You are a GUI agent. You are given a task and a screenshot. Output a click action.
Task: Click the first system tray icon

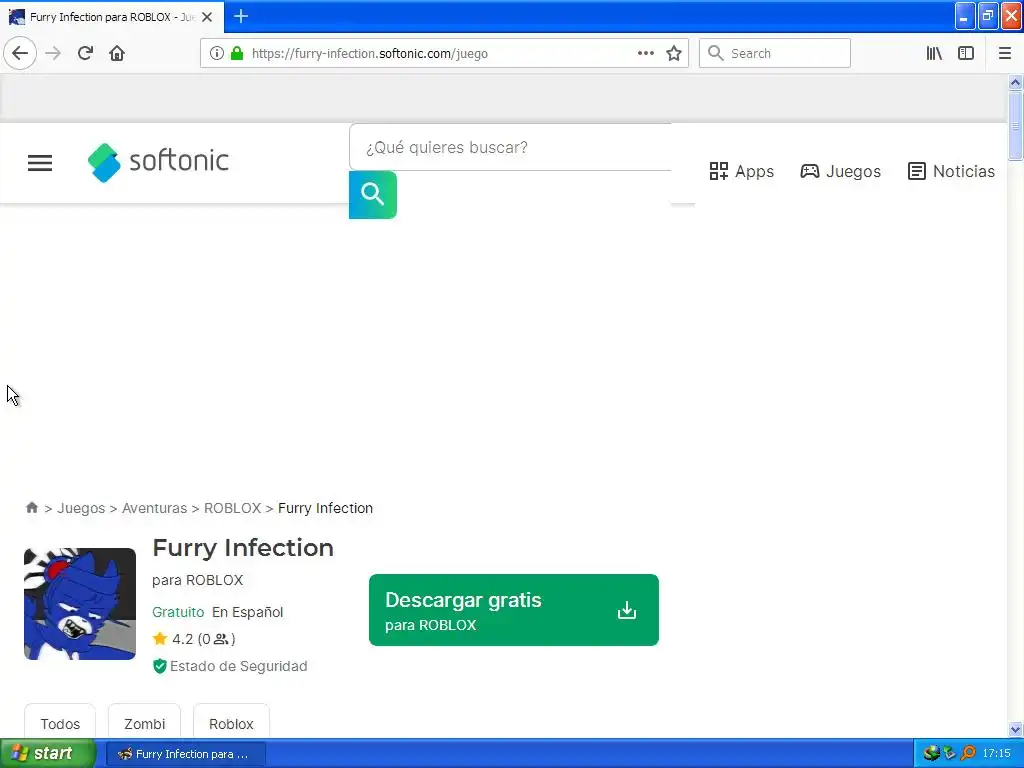click(931, 754)
